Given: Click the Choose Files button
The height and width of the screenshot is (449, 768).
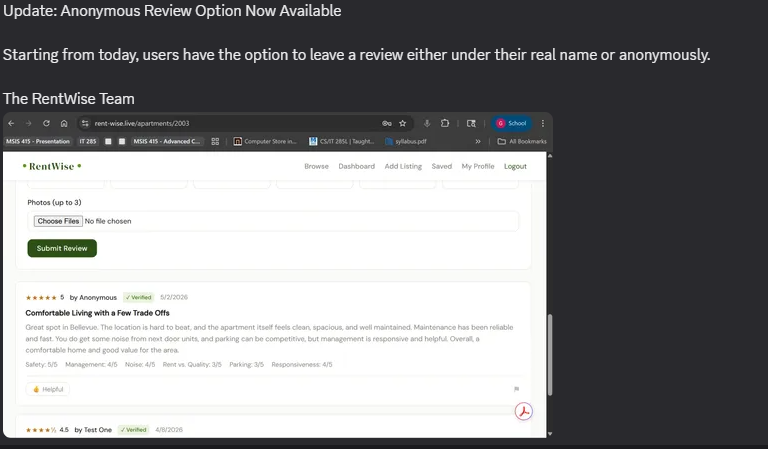Looking at the screenshot, I should (x=58, y=221).
